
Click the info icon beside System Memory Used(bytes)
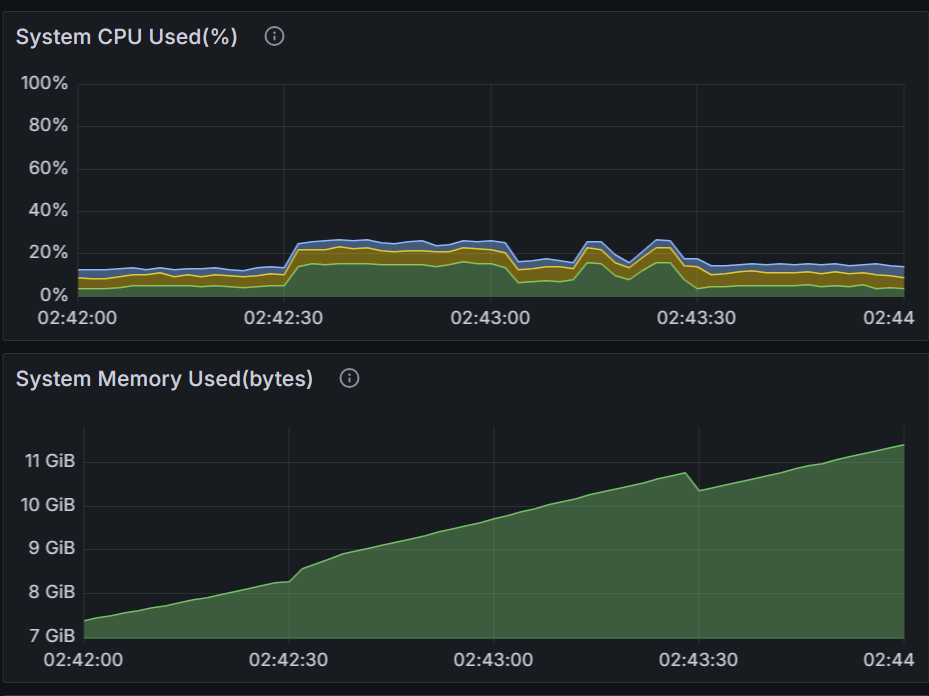pos(349,379)
